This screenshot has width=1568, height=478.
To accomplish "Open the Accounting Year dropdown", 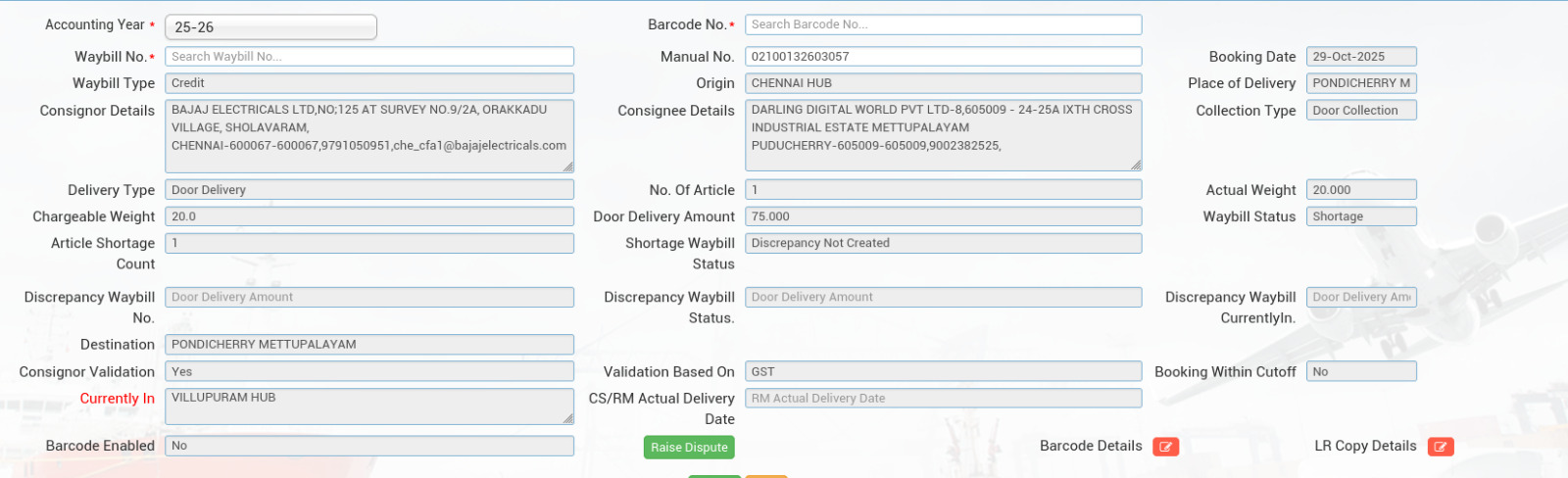I will [270, 27].
